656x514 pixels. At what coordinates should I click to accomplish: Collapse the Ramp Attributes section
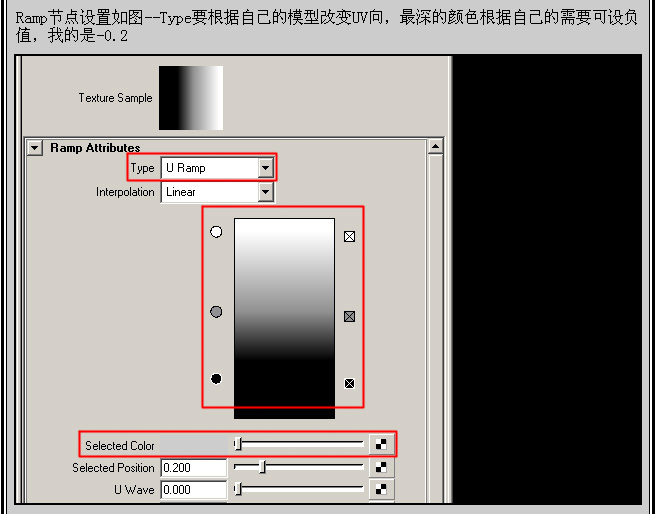35,148
